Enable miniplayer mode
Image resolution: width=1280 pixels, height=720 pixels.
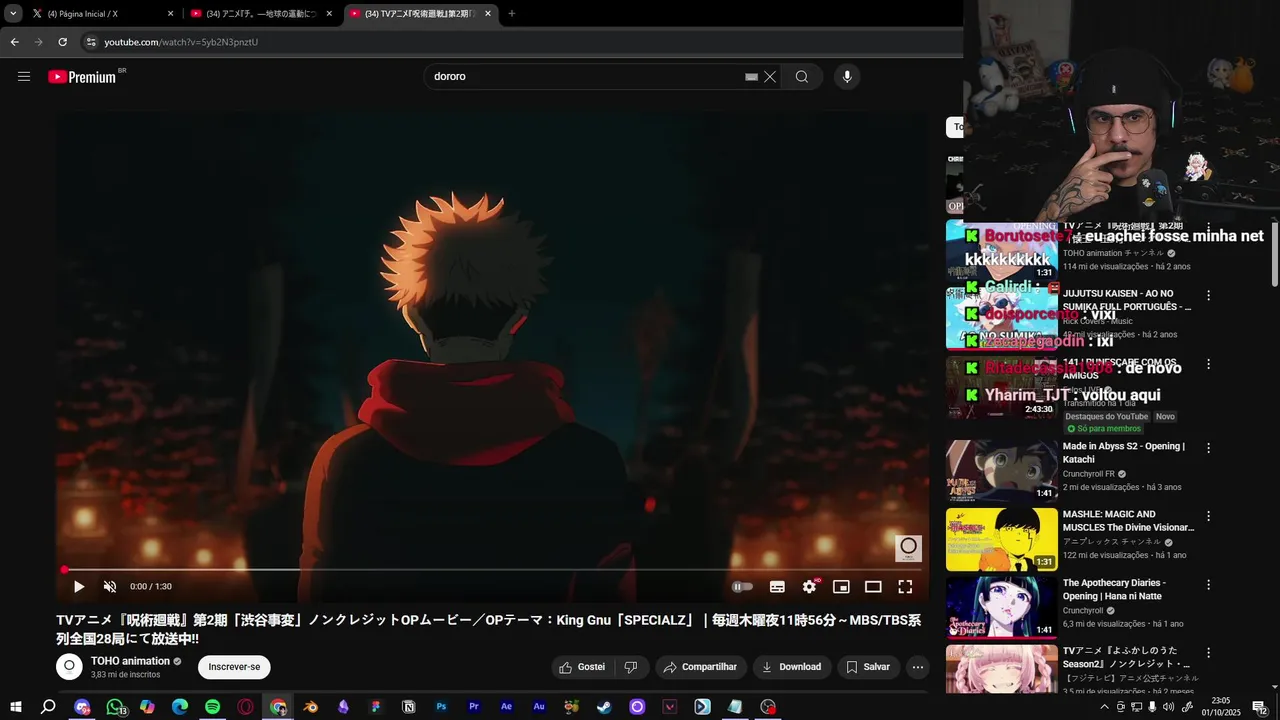pos(841,587)
